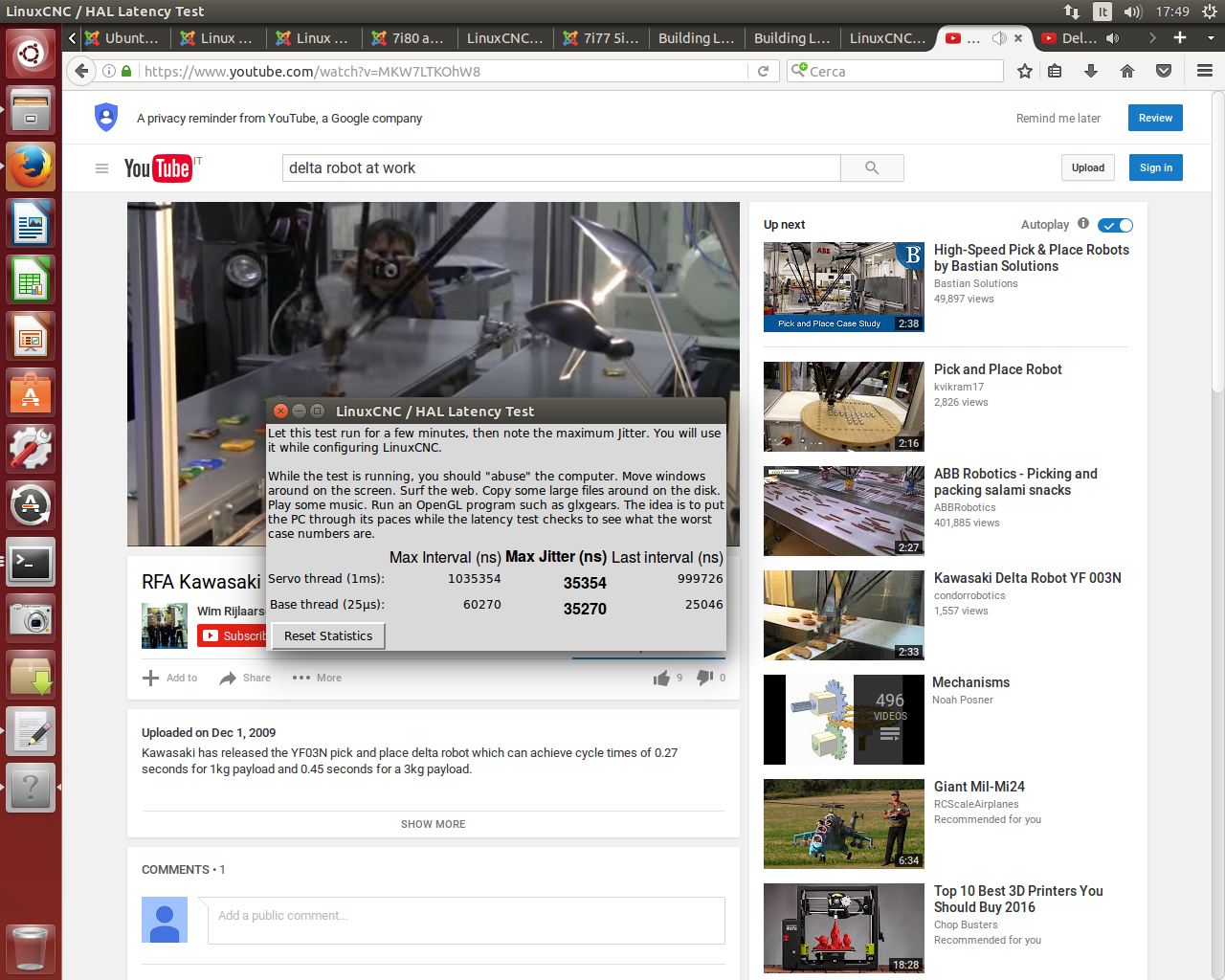The height and width of the screenshot is (980, 1225).
Task: Go to Firefox home page icon
Action: pos(1127,71)
